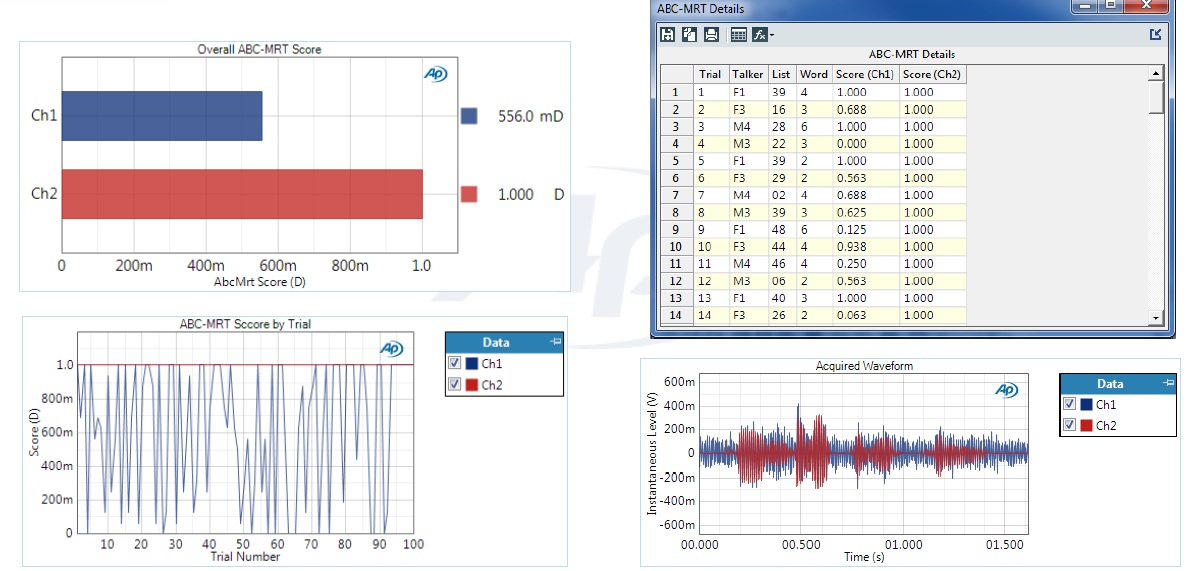Click the scrollbar thumb of the details table

[1155, 97]
